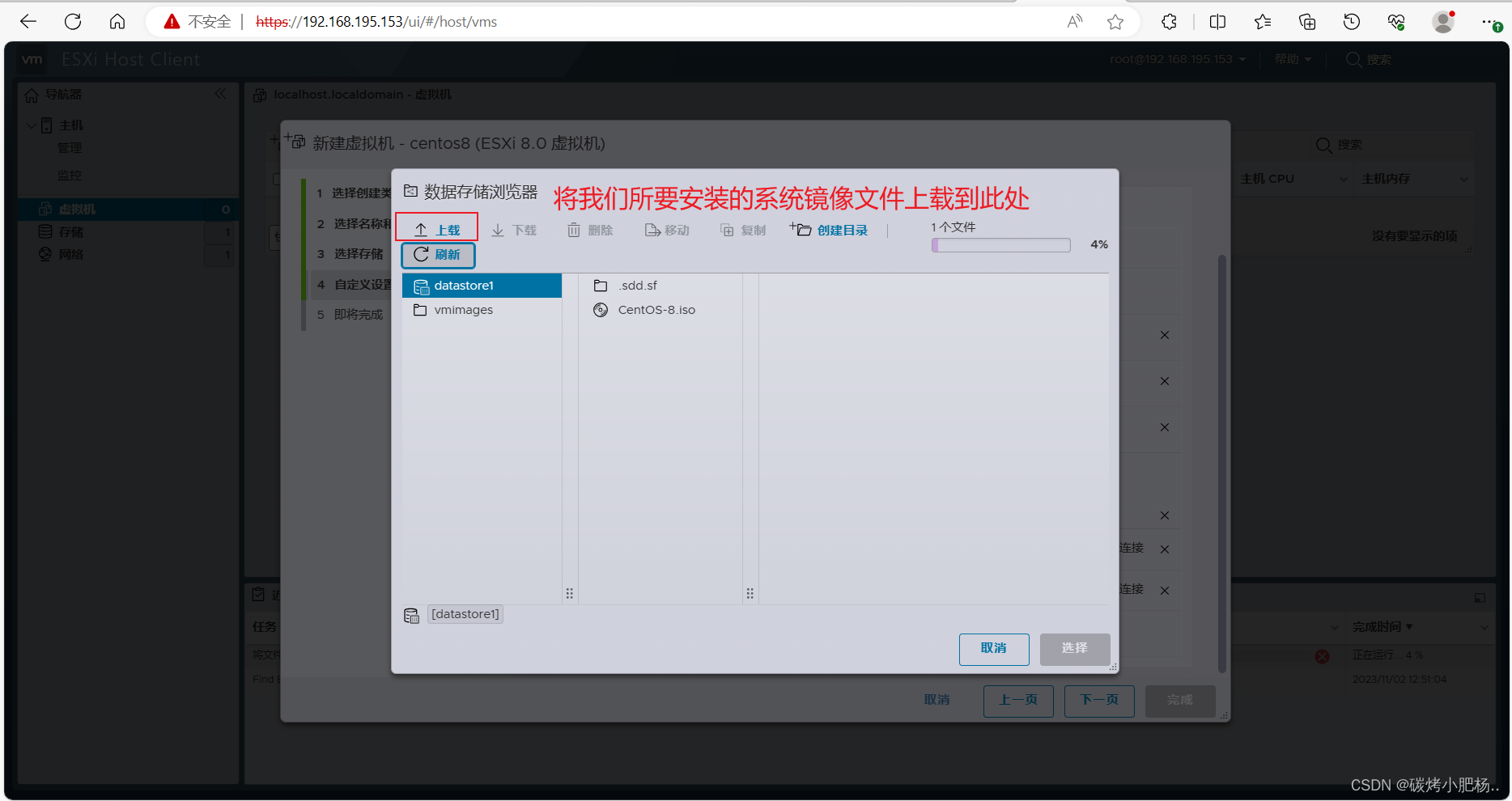1512x801 pixels.
Task: Click the Delete (删除) toolbar button
Action: [x=590, y=230]
